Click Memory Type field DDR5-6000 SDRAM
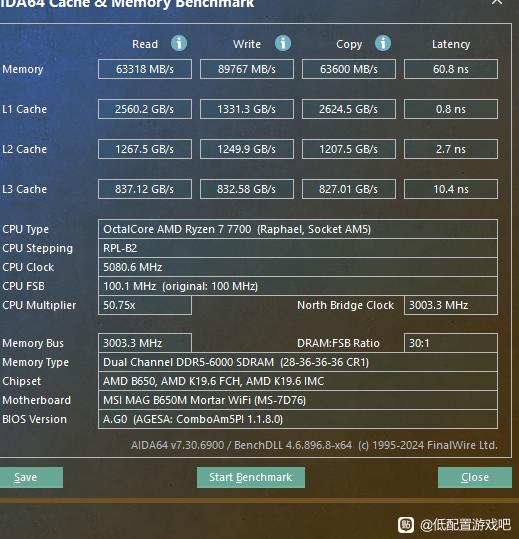Viewport: 519px width, 539px height. [298, 362]
